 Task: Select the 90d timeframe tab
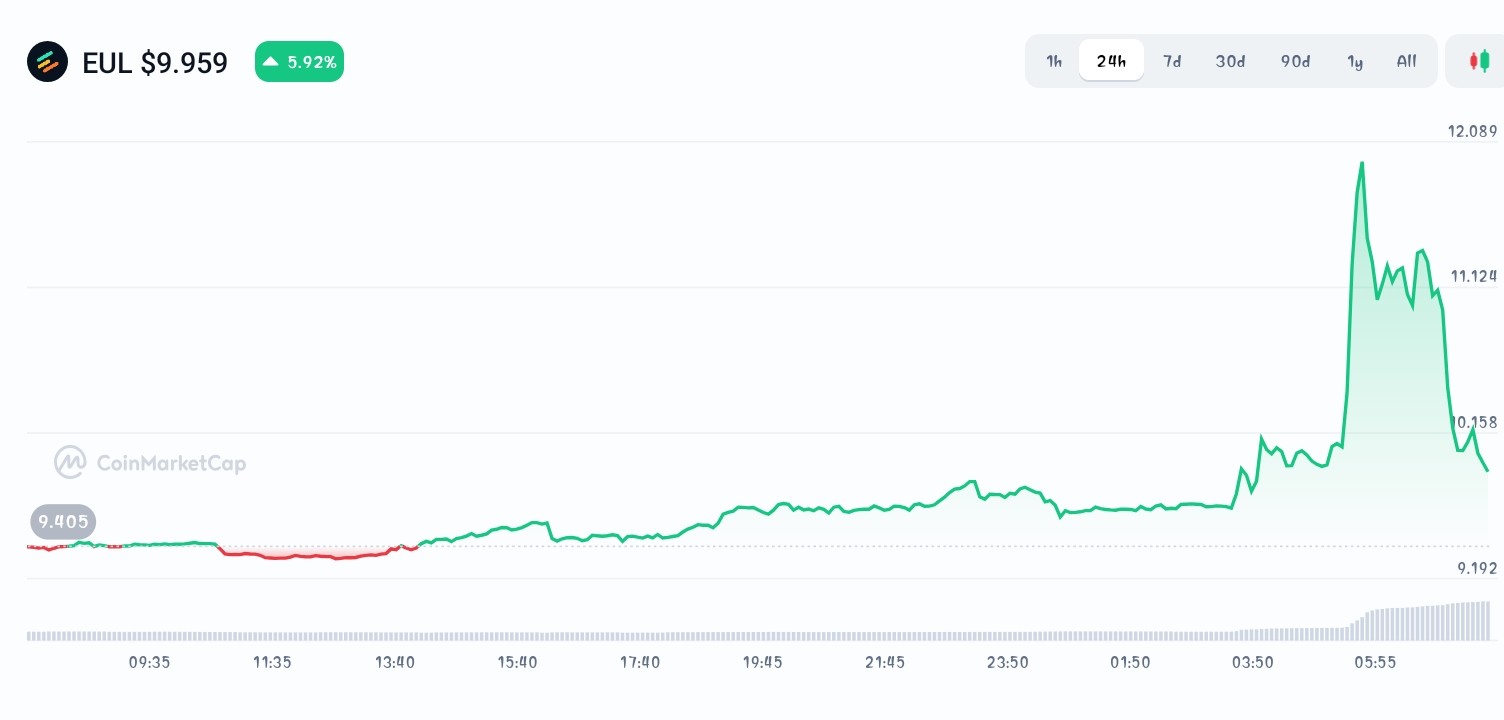[x=1295, y=61]
